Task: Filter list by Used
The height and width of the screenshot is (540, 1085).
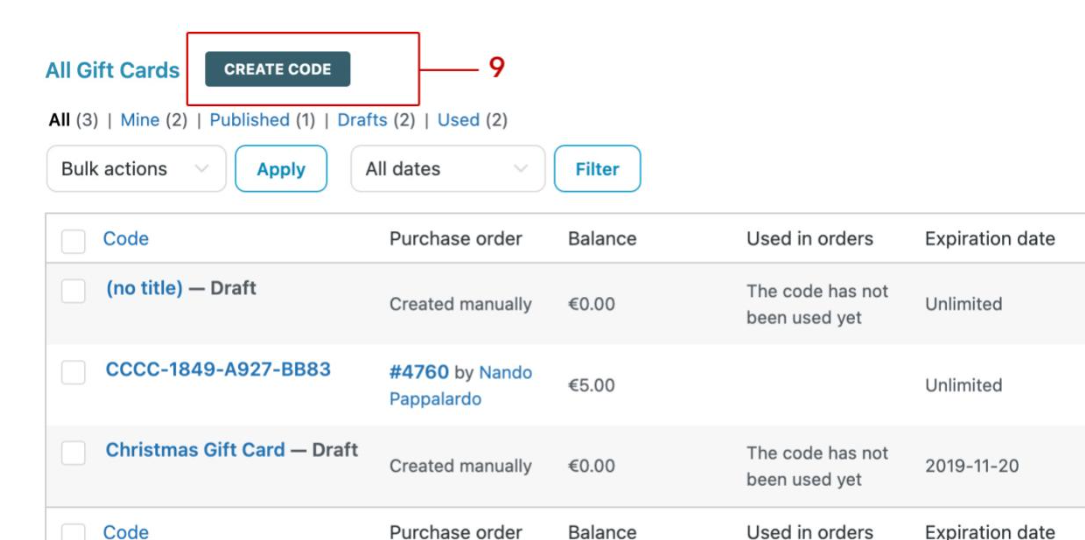Action: (x=458, y=120)
